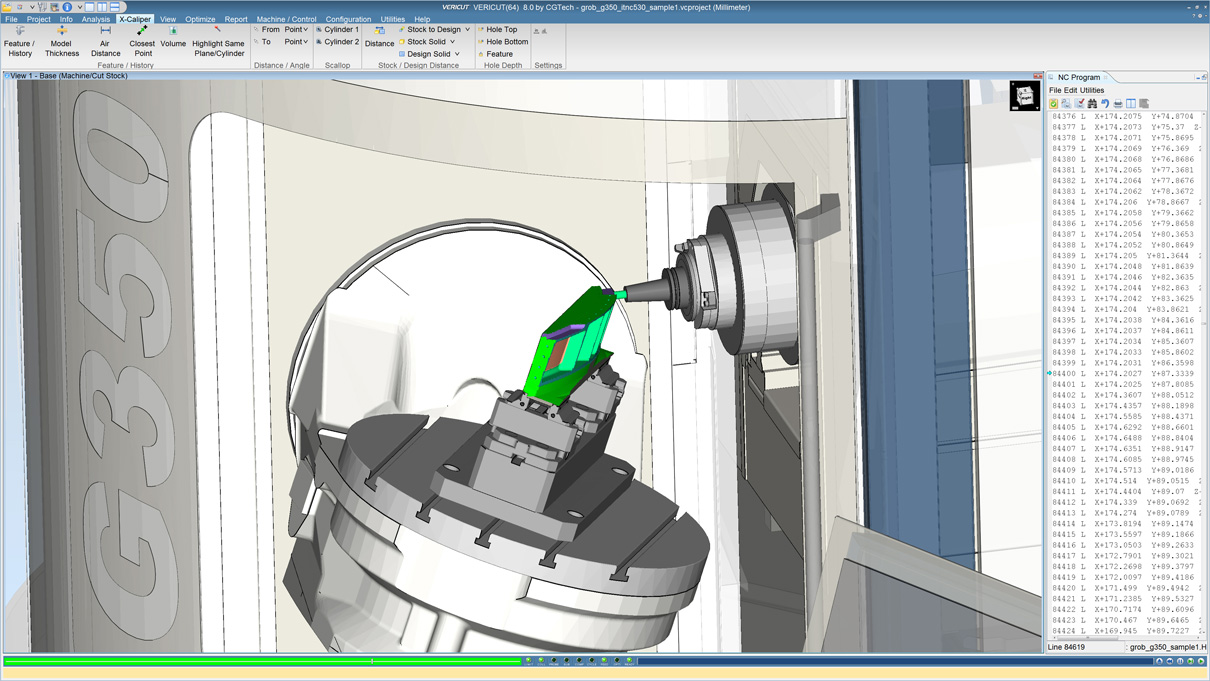The width and height of the screenshot is (1210, 681).
Task: Click the rewind simulation button
Action: pyautogui.click(x=1169, y=661)
